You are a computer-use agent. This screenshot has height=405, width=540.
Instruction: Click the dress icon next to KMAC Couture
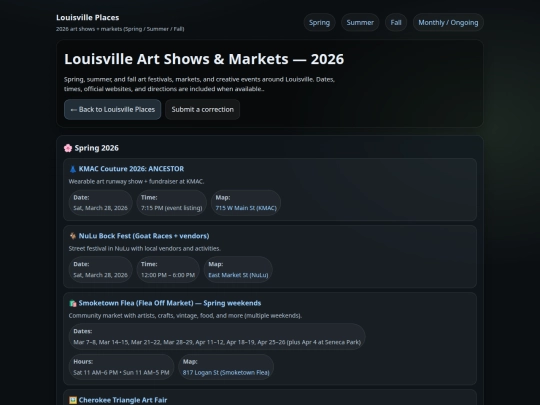pos(73,169)
